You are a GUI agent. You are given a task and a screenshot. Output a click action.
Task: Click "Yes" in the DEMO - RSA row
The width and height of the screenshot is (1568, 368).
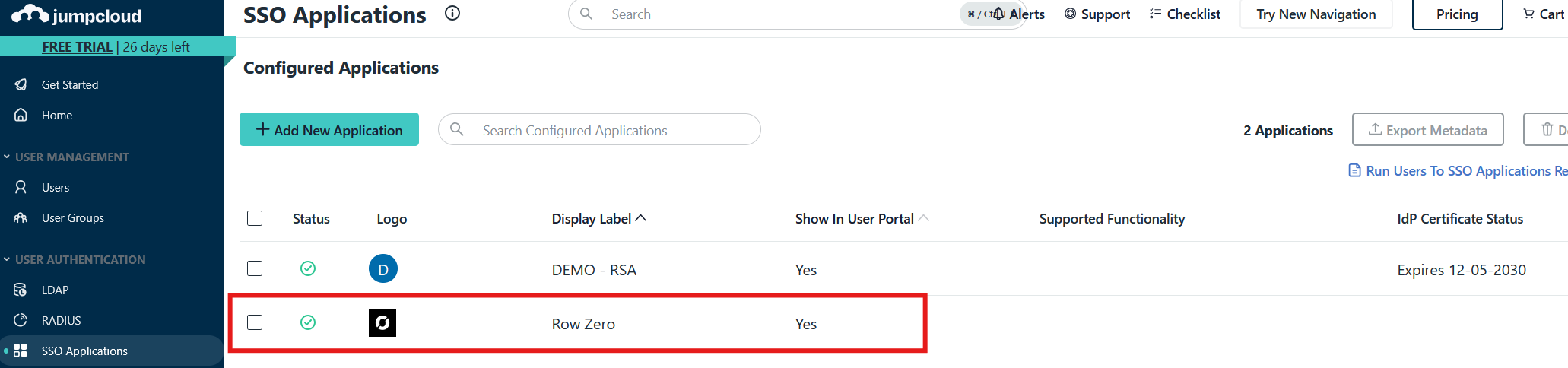coord(806,270)
